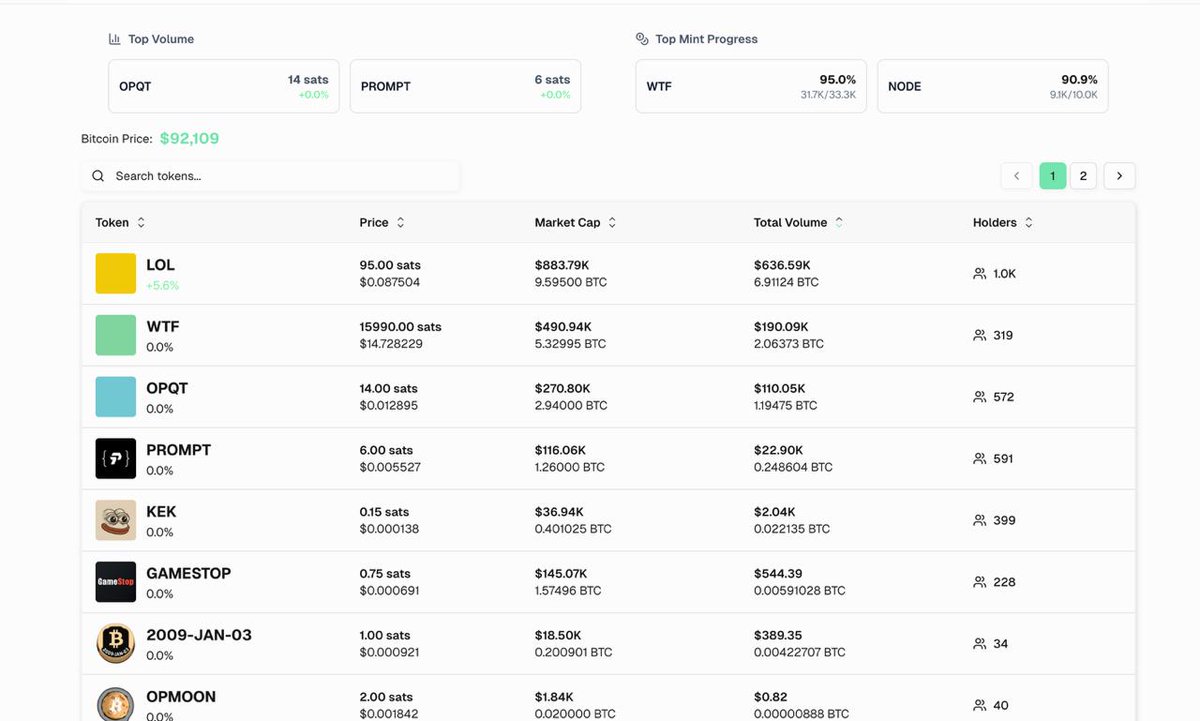Screen dimensions: 1200x721
Task: Click GAMESTOP total volume $544.39
Action: click(778, 574)
